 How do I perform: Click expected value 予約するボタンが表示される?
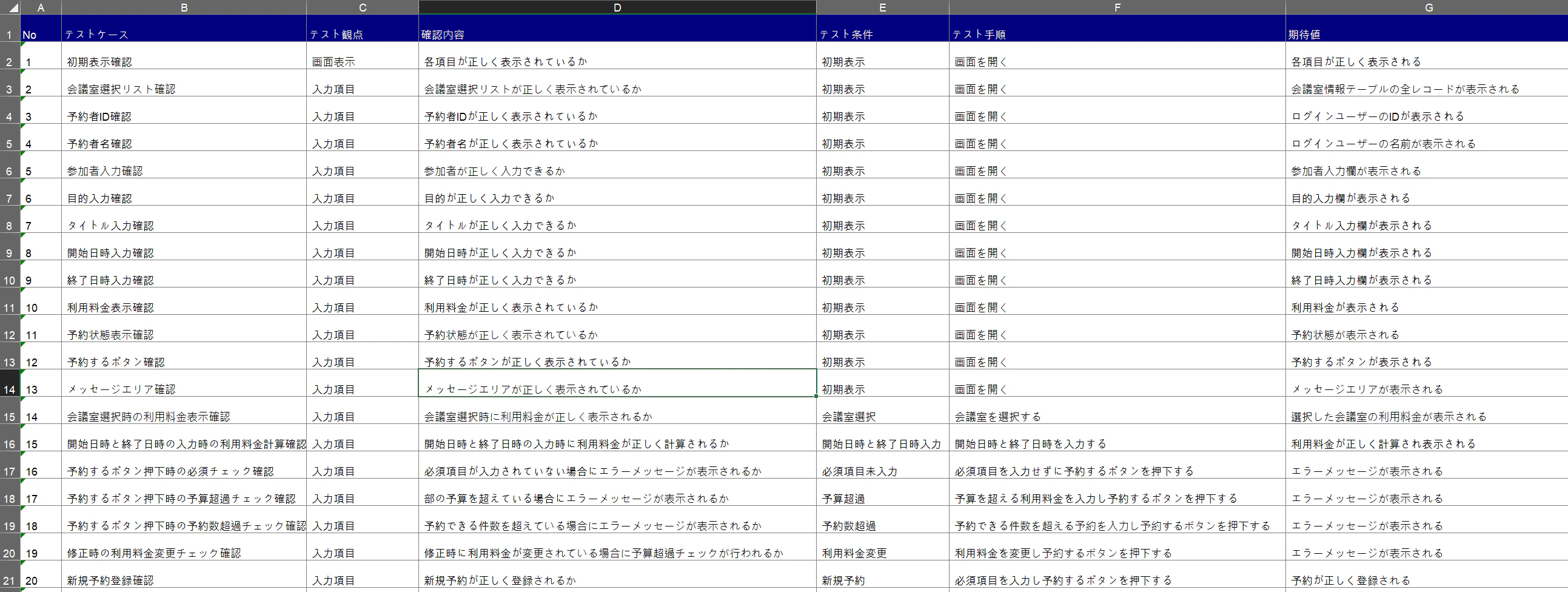tap(1427, 355)
